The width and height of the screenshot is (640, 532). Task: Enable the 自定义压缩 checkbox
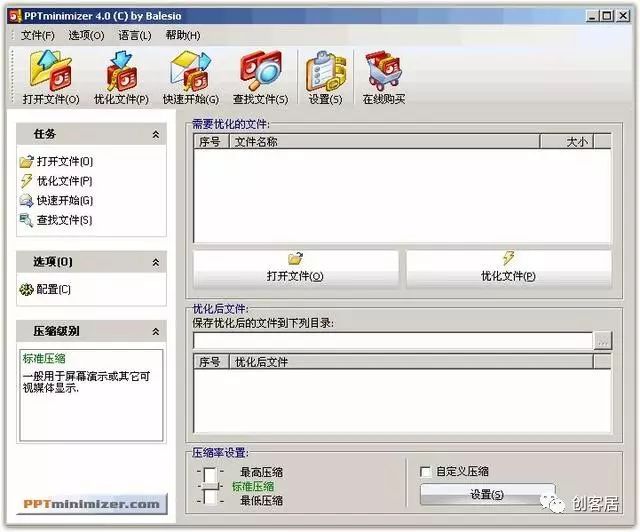pyautogui.click(x=425, y=472)
